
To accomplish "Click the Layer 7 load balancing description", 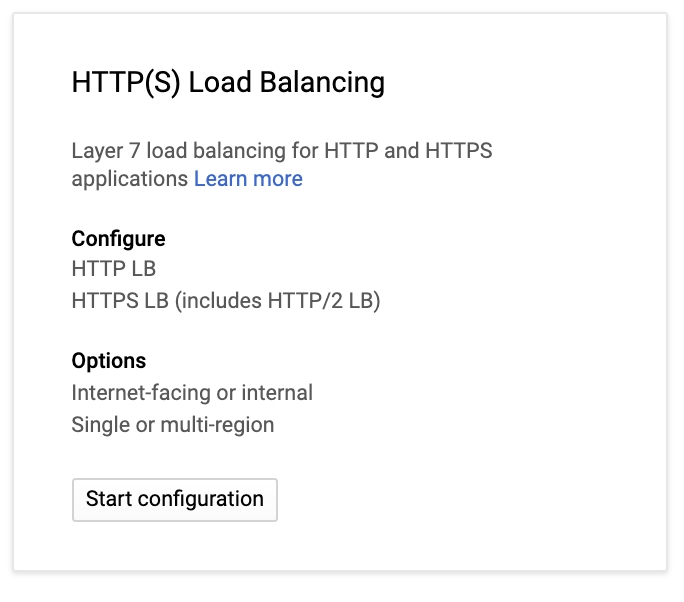I will click(282, 152).
